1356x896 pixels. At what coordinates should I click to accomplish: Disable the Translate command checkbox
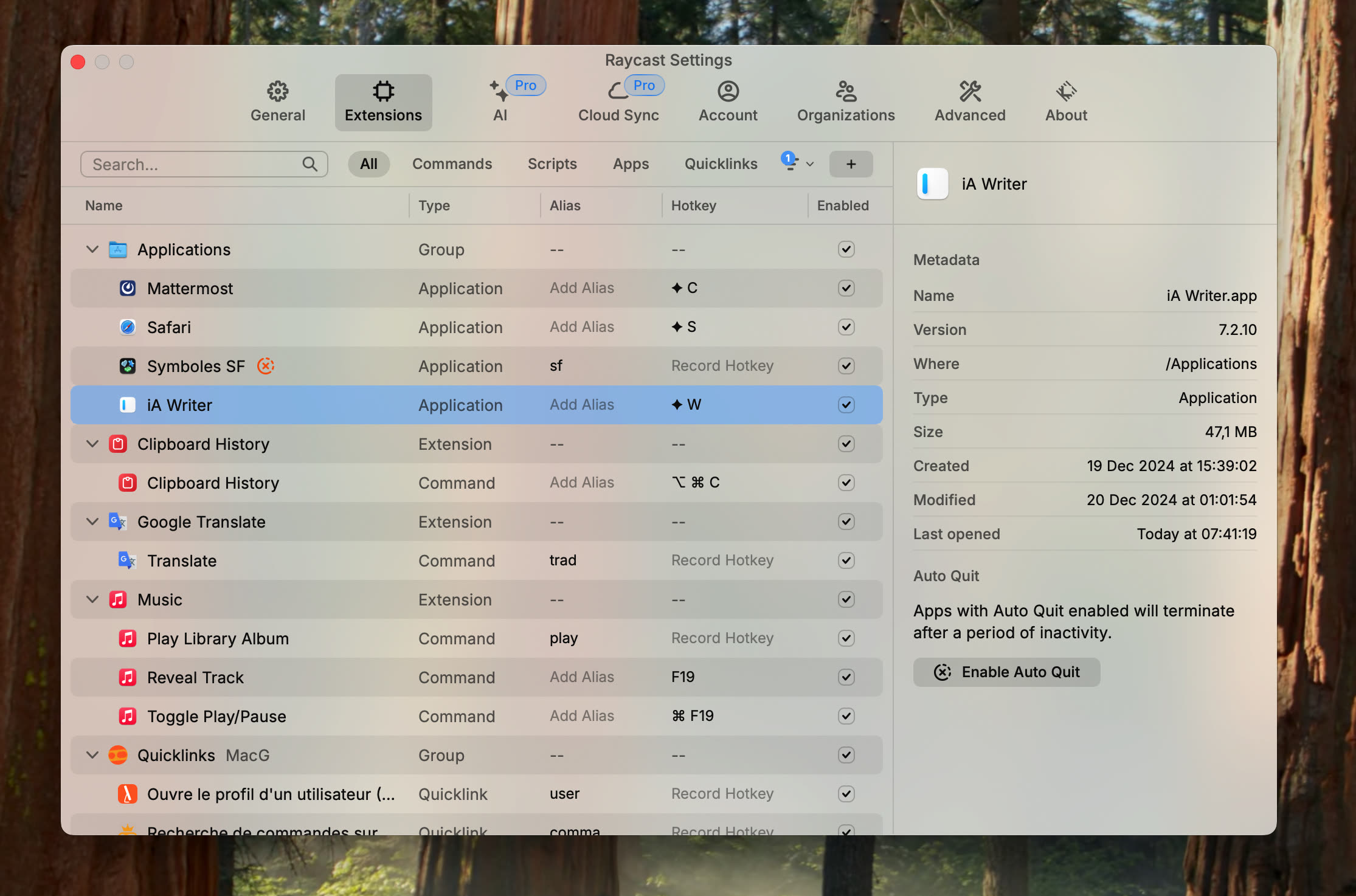point(846,560)
